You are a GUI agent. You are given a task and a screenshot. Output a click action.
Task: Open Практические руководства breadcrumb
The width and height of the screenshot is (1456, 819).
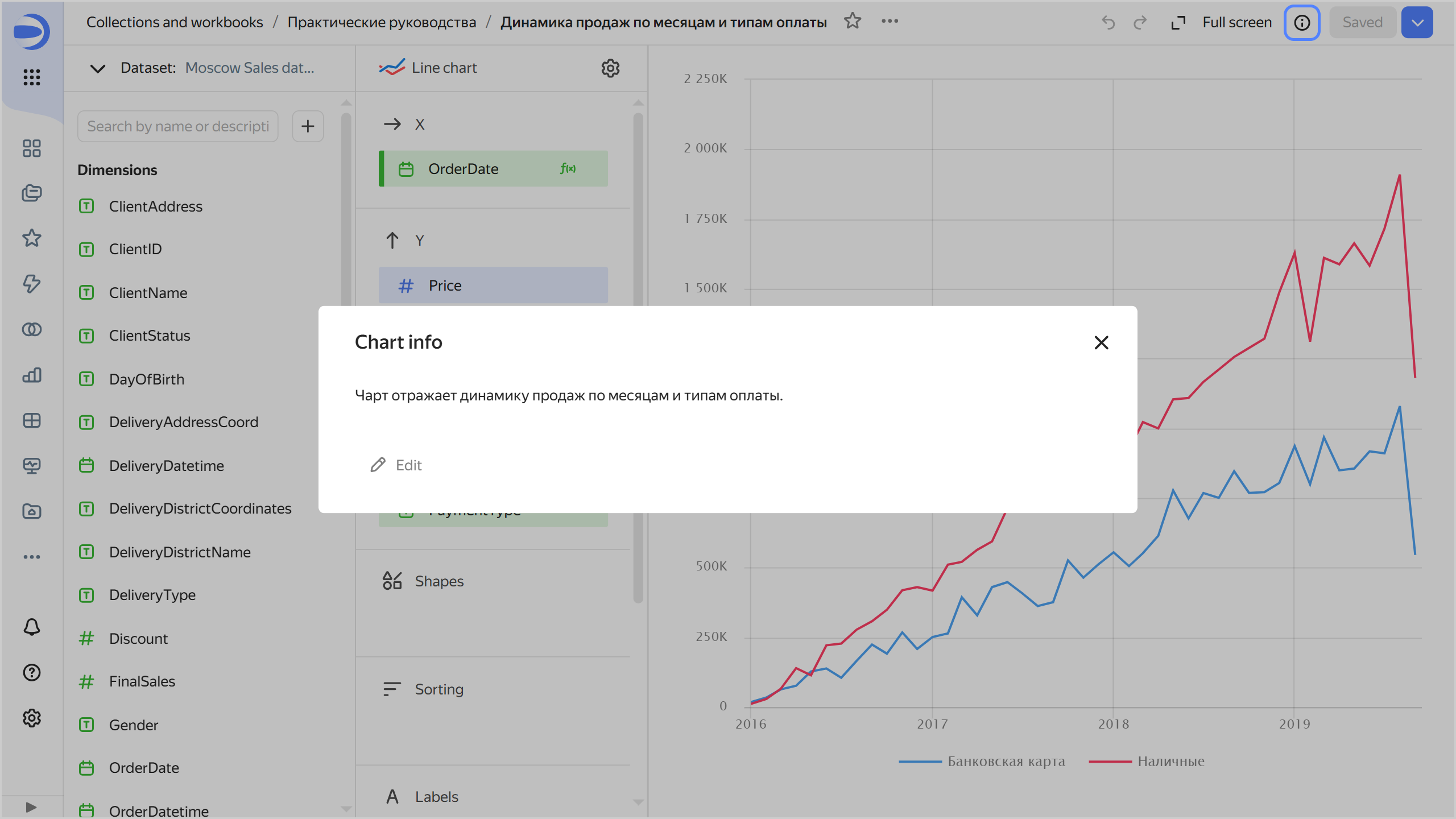click(382, 22)
